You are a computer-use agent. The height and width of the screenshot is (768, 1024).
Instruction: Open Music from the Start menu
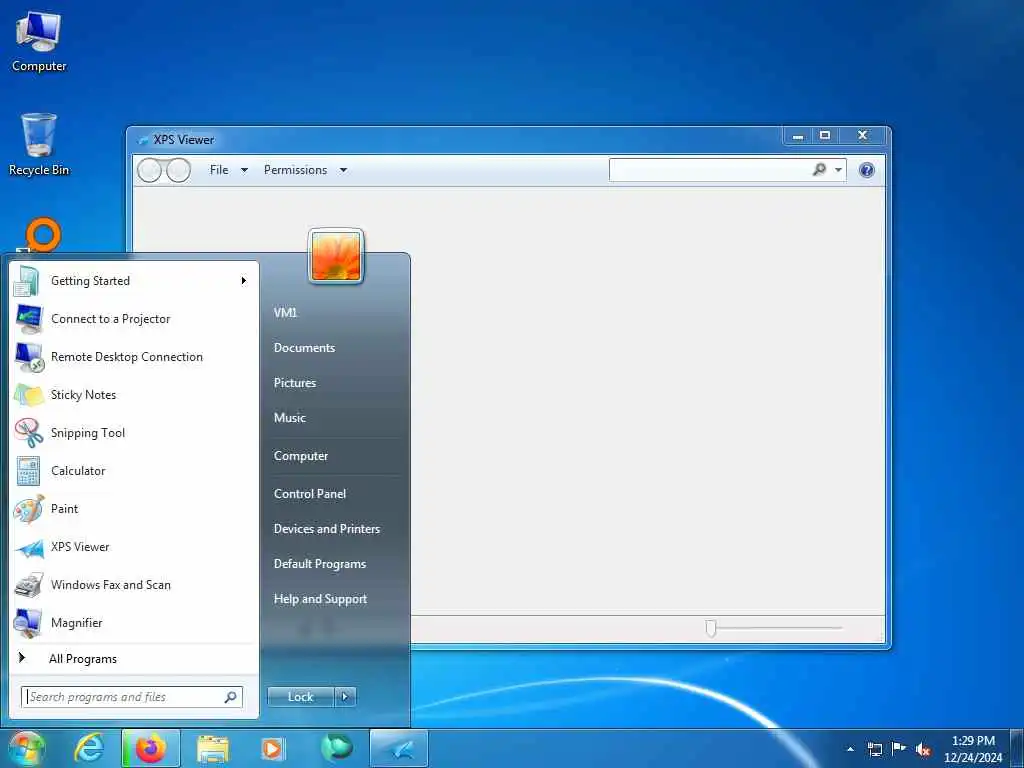(x=289, y=418)
